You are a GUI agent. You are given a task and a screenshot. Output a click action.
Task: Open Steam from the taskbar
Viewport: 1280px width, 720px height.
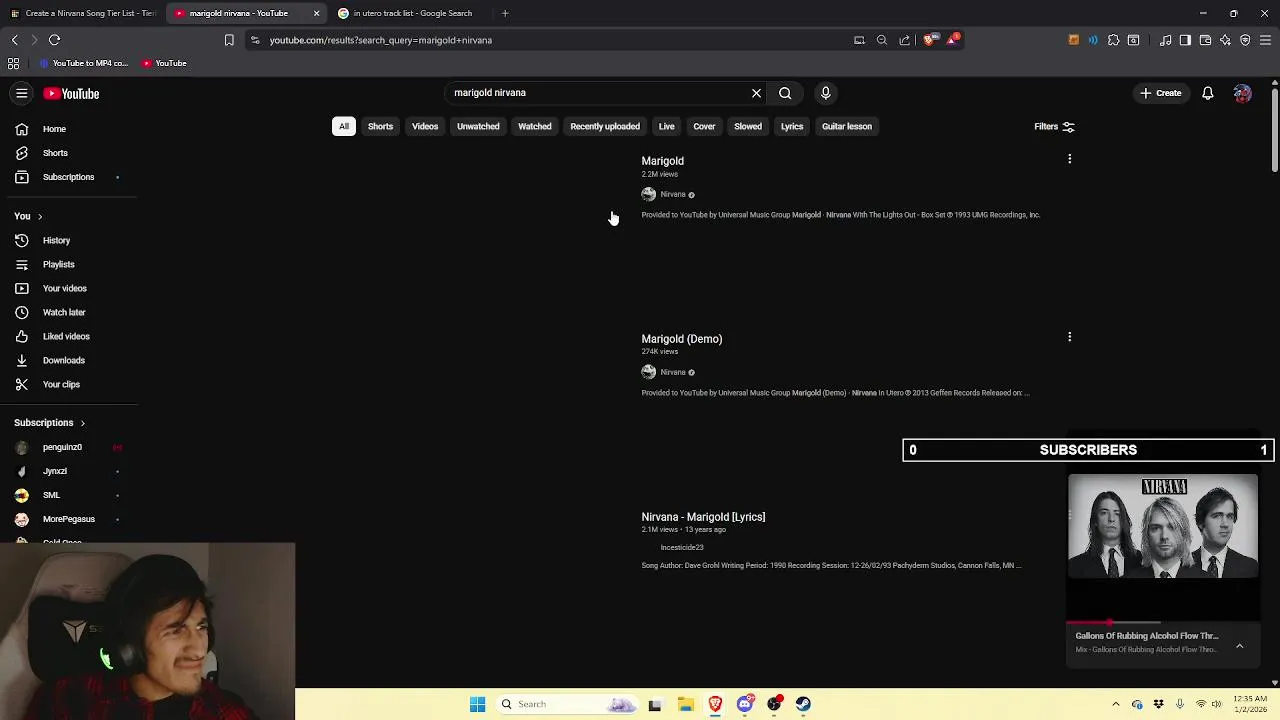[803, 704]
